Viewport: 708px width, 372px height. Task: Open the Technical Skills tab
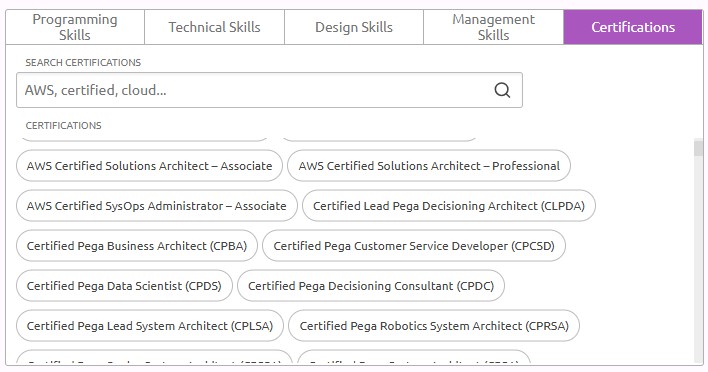tap(214, 27)
